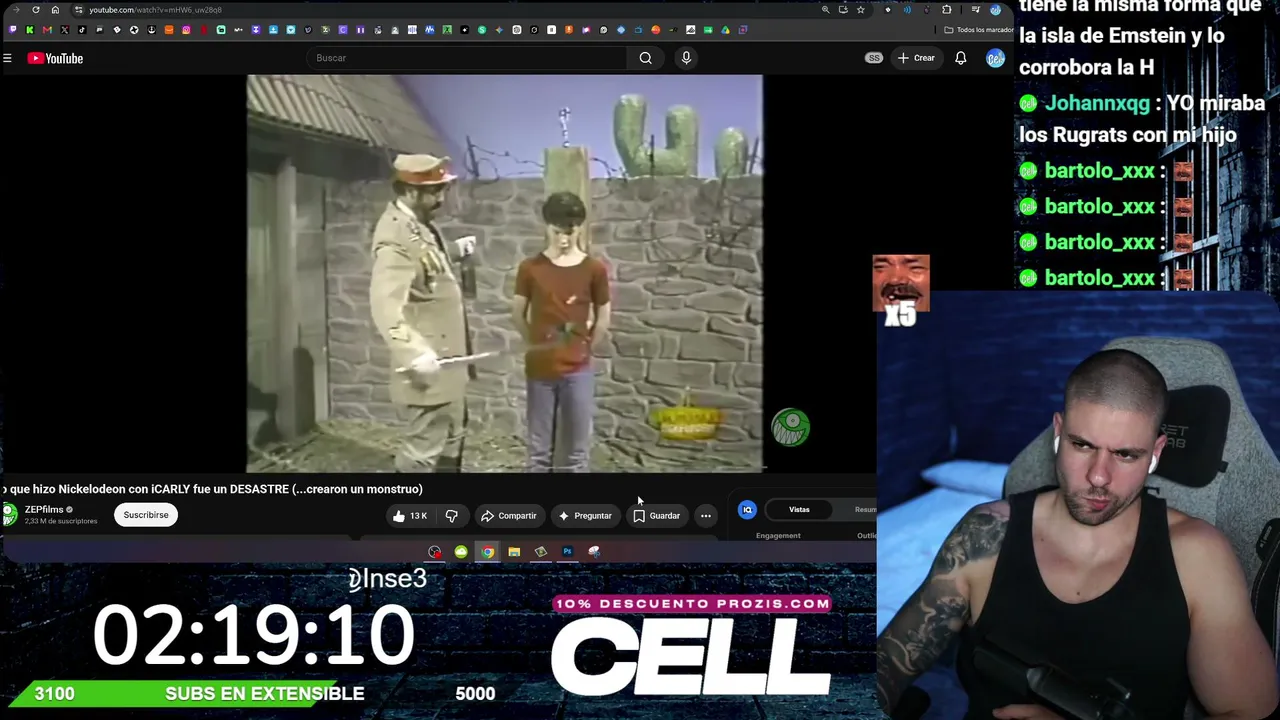Focus the Buscar search field
Viewport: 1280px width, 720px height.
tap(465, 58)
